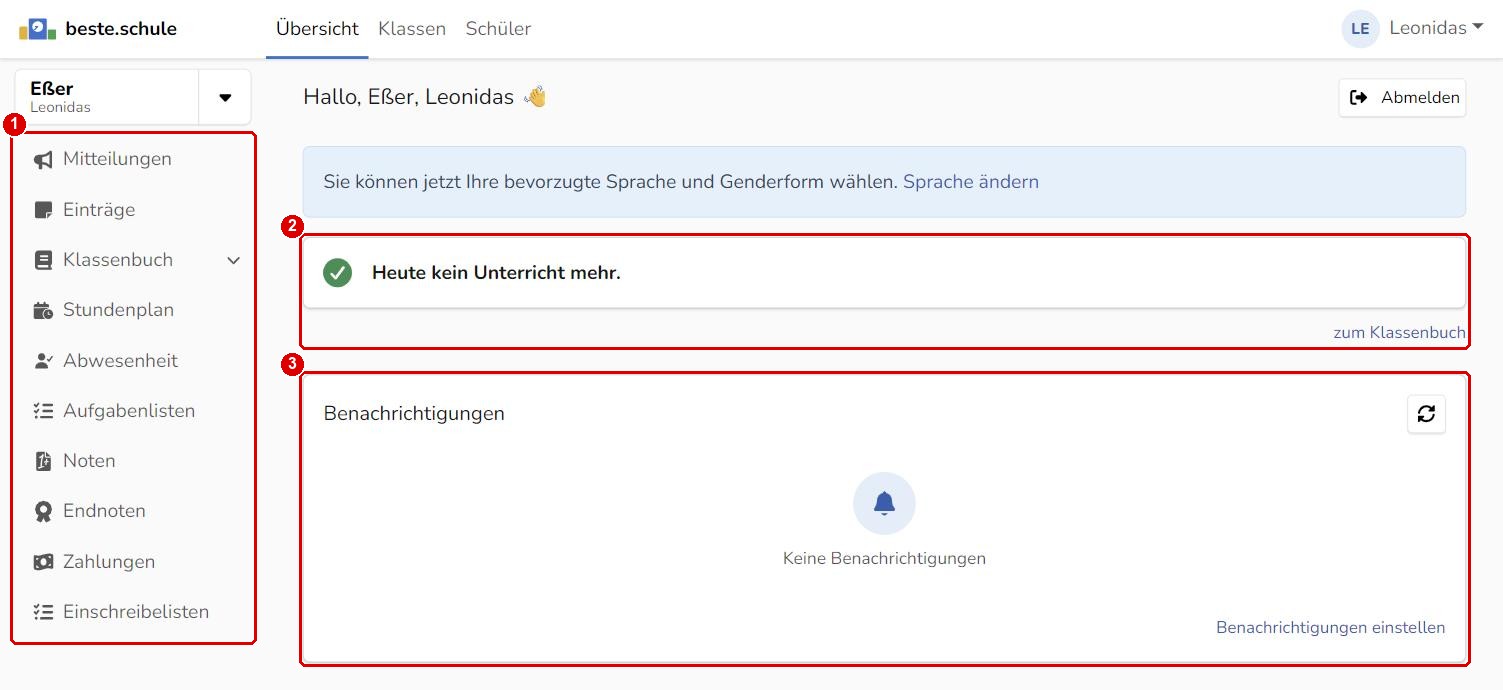Click the beste.schule logo icon
Screen dimensions: 1503x690
coord(37,29)
